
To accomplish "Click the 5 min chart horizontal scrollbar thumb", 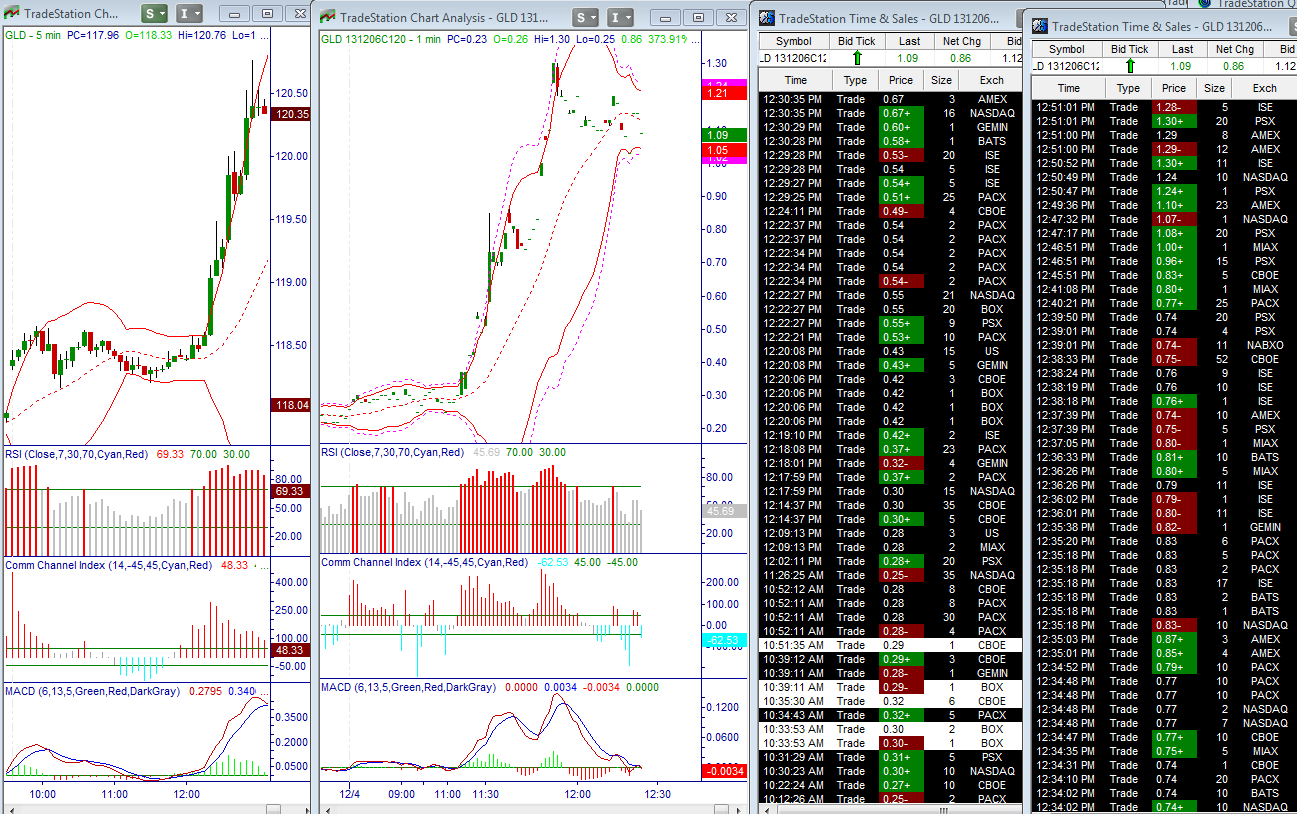I will coord(272,808).
